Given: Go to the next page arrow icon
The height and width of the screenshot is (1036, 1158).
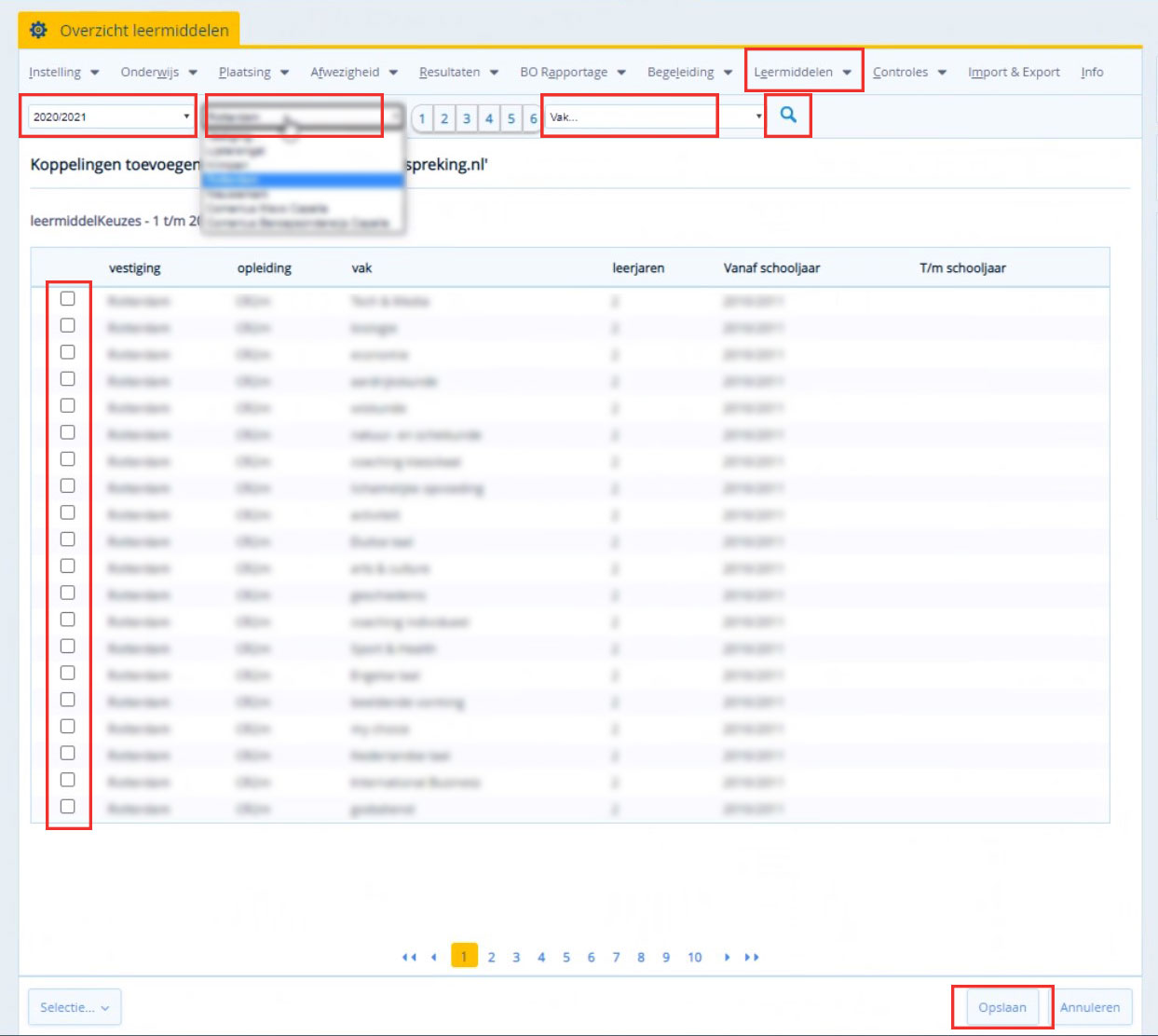Looking at the screenshot, I should click(x=727, y=957).
